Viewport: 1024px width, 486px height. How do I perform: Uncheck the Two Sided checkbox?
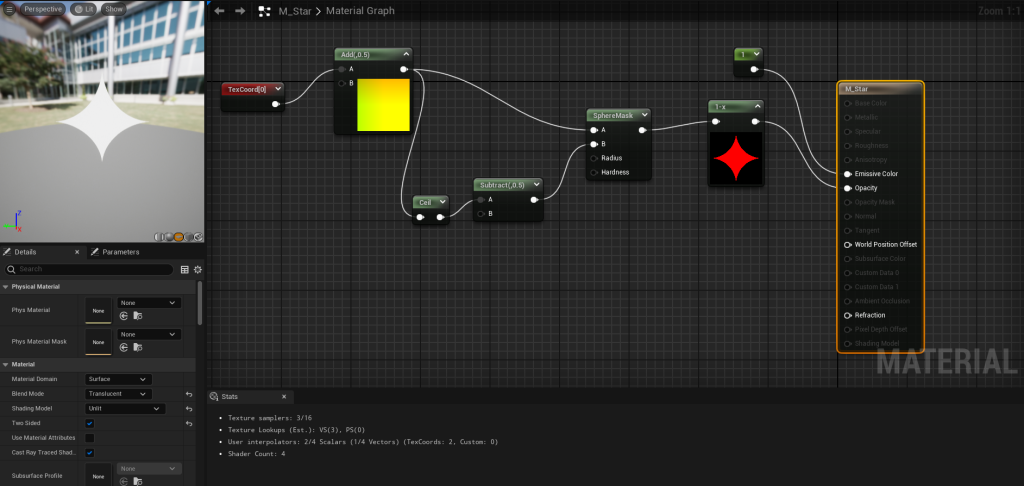[90, 423]
